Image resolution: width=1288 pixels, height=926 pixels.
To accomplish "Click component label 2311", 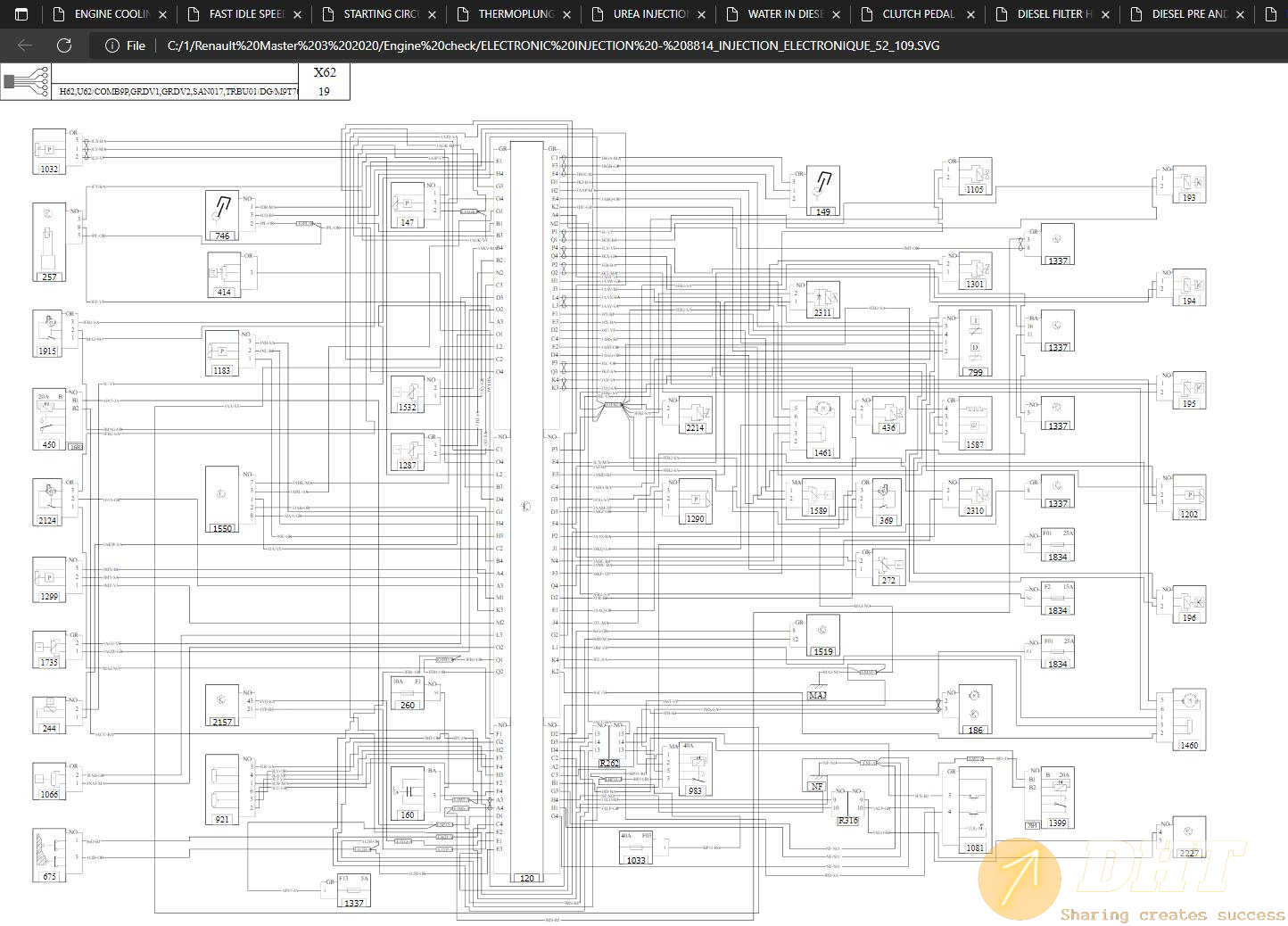I will (x=822, y=312).
